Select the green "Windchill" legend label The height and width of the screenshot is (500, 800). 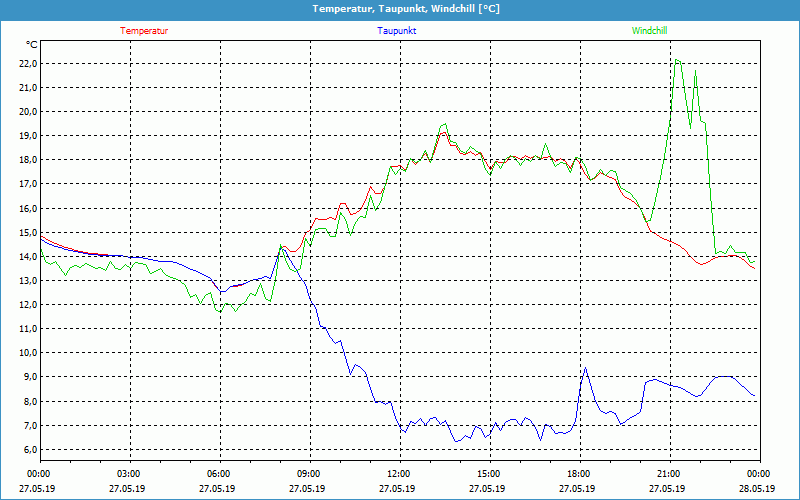click(649, 31)
